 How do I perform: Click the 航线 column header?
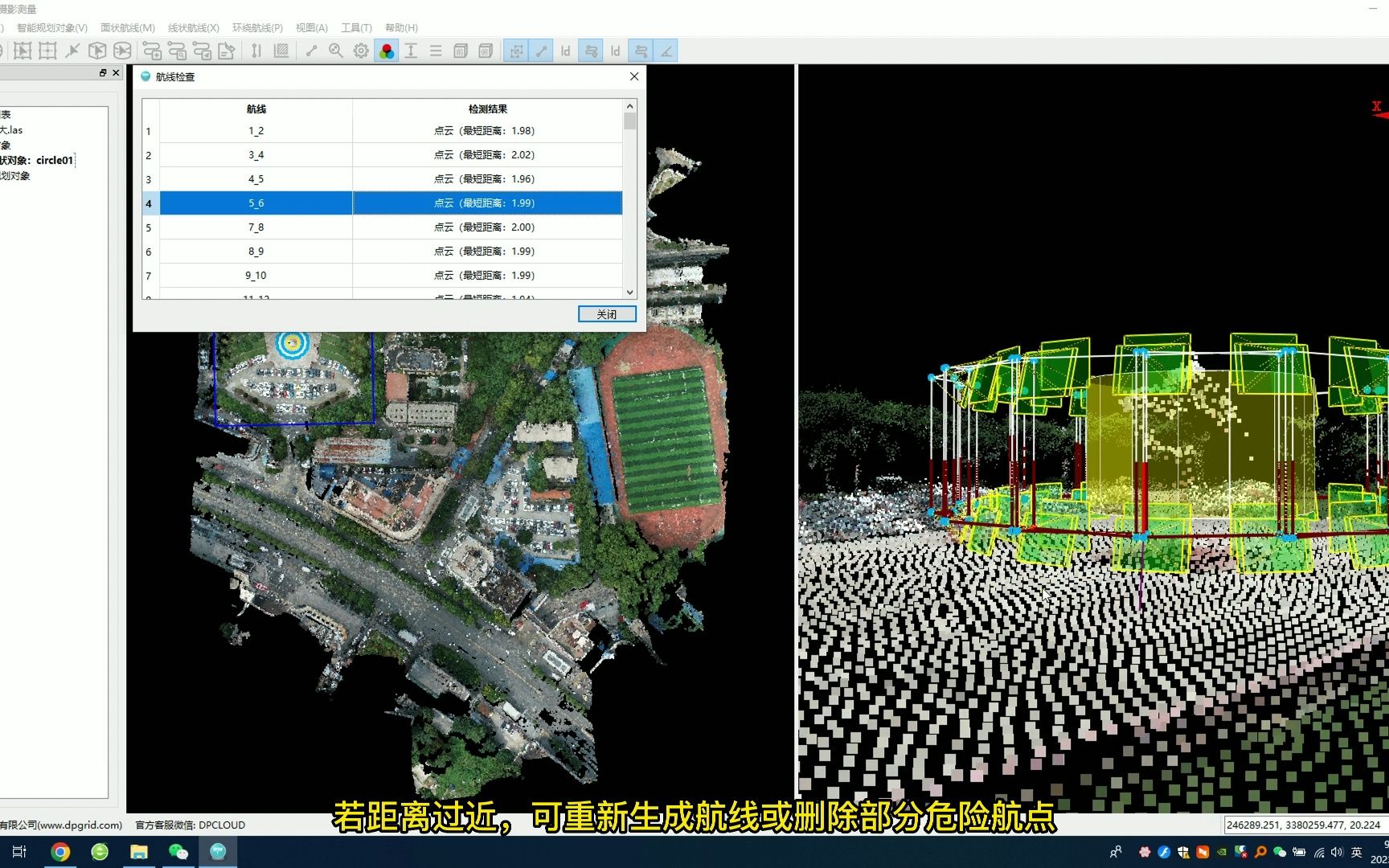tap(256, 109)
